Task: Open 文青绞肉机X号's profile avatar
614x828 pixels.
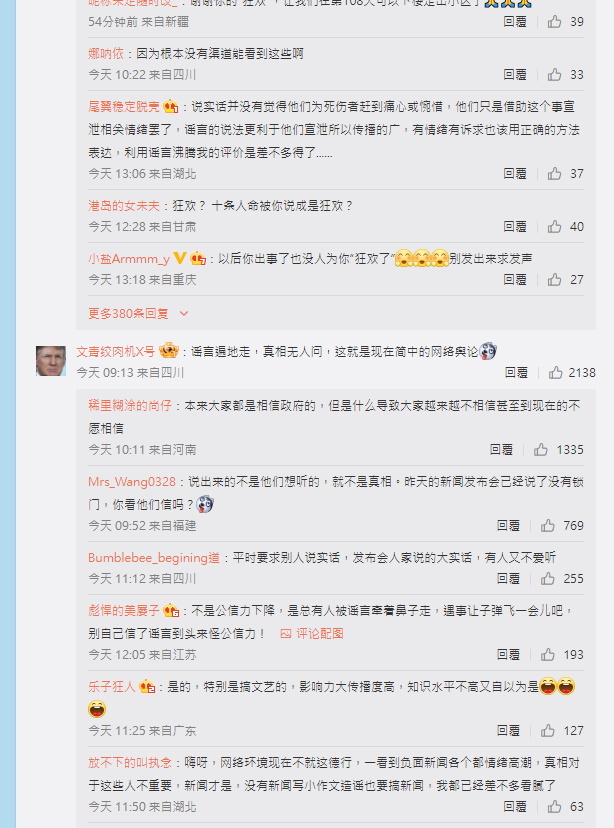Action: (51, 361)
